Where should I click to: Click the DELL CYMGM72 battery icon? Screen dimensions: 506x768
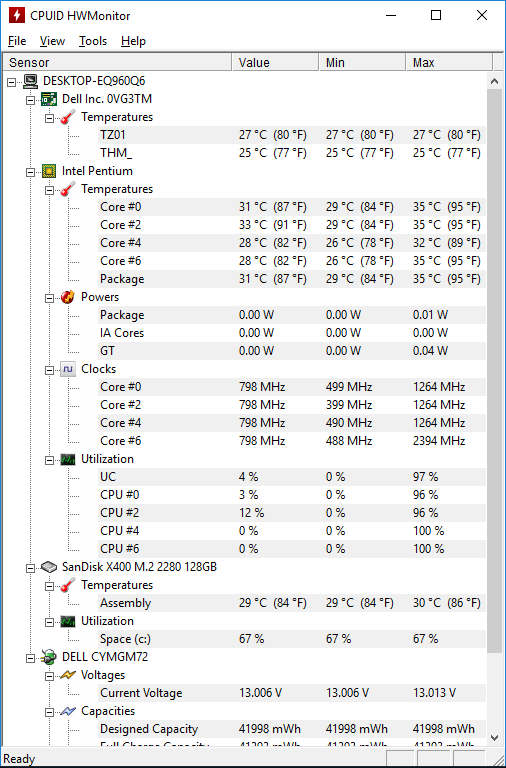coord(49,657)
